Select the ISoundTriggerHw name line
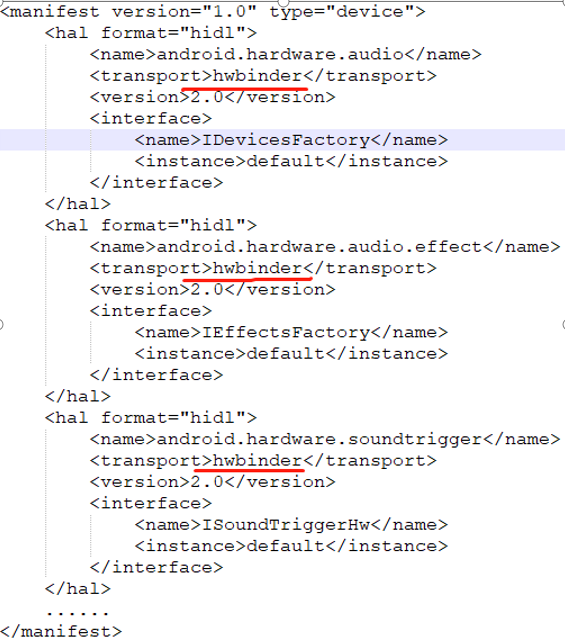 [291, 525]
